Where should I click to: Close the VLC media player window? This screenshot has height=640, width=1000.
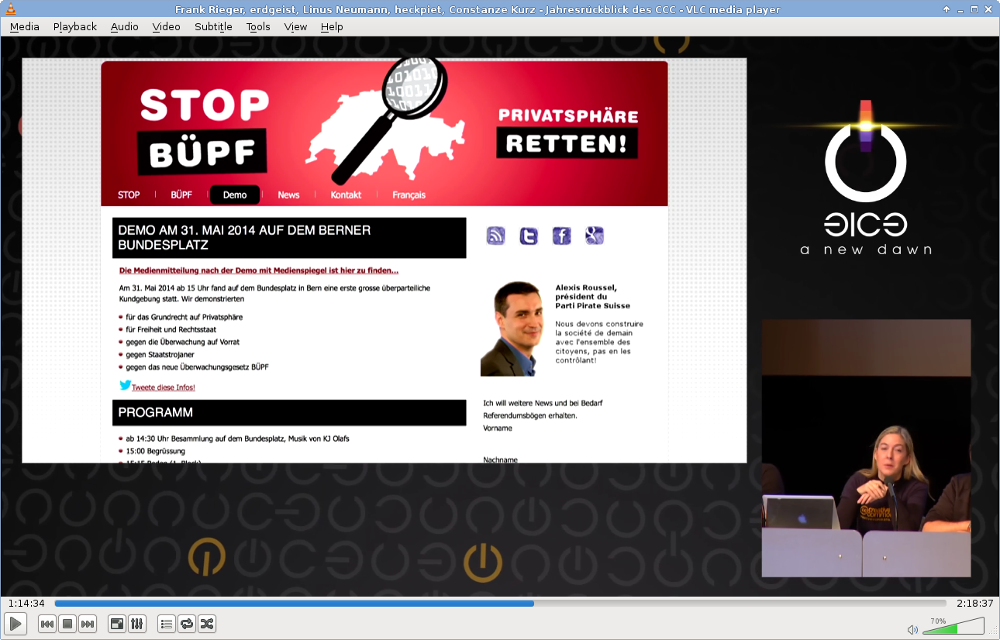(x=989, y=9)
